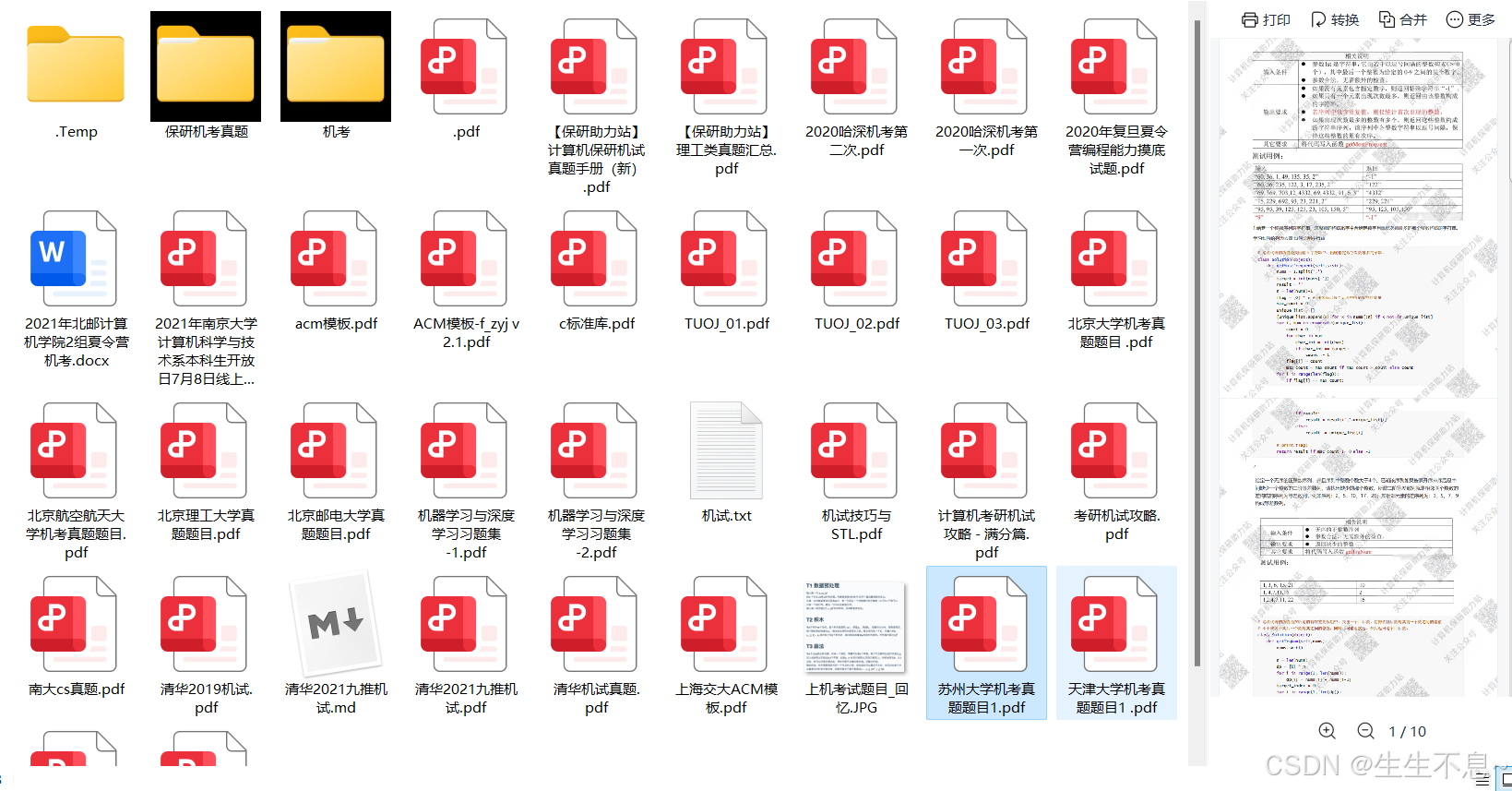Select 北京理工大学真题题目.pdf icon
Viewport: 1512px width, 791px height.
pyautogui.click(x=206, y=450)
